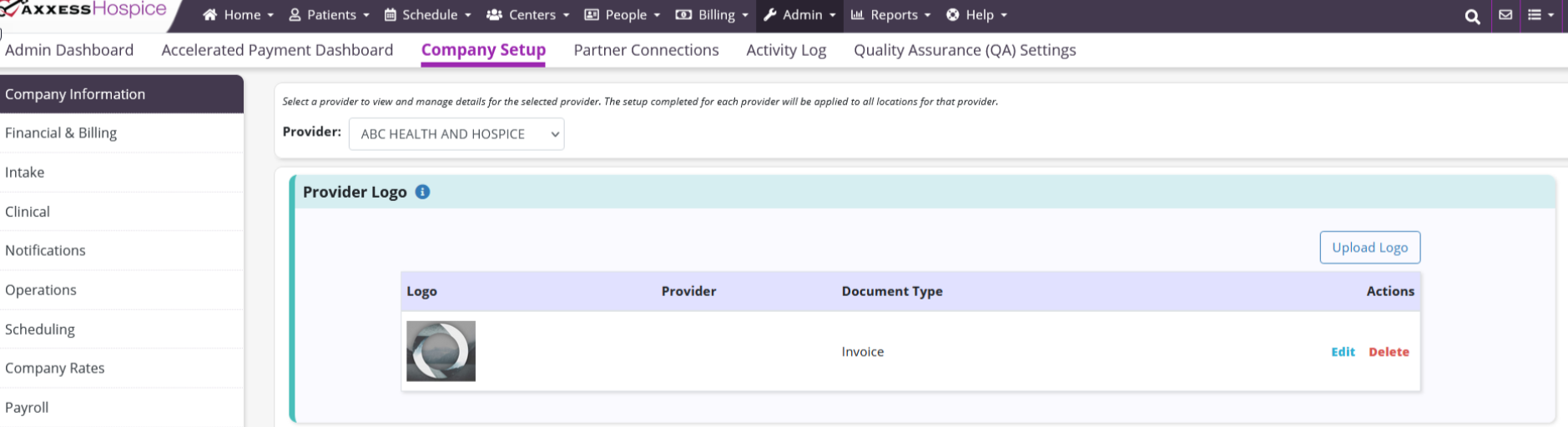1568x427 pixels.
Task: Click Edit for the Invoice logo
Action: coord(1343,352)
